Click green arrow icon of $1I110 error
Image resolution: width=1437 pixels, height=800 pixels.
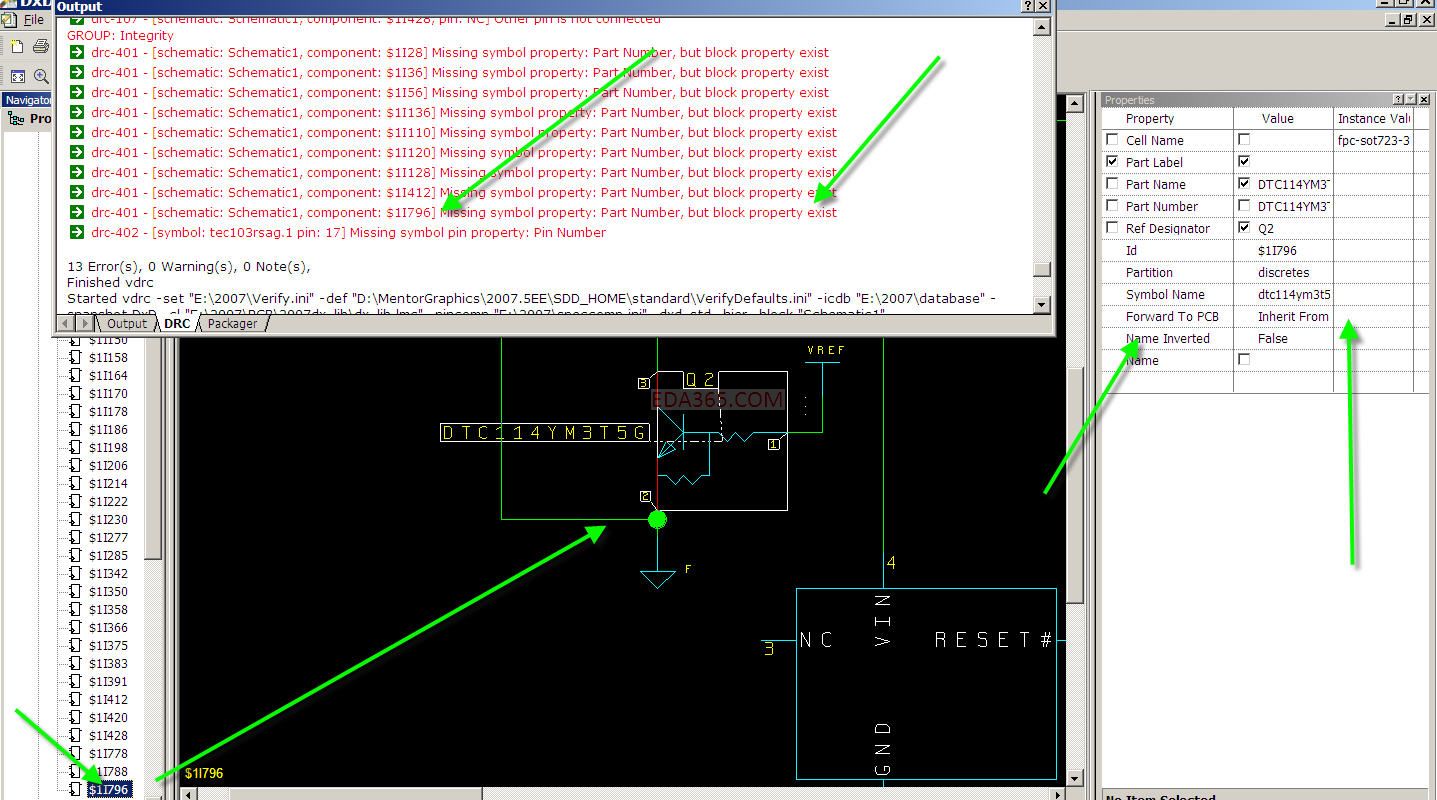(77, 132)
